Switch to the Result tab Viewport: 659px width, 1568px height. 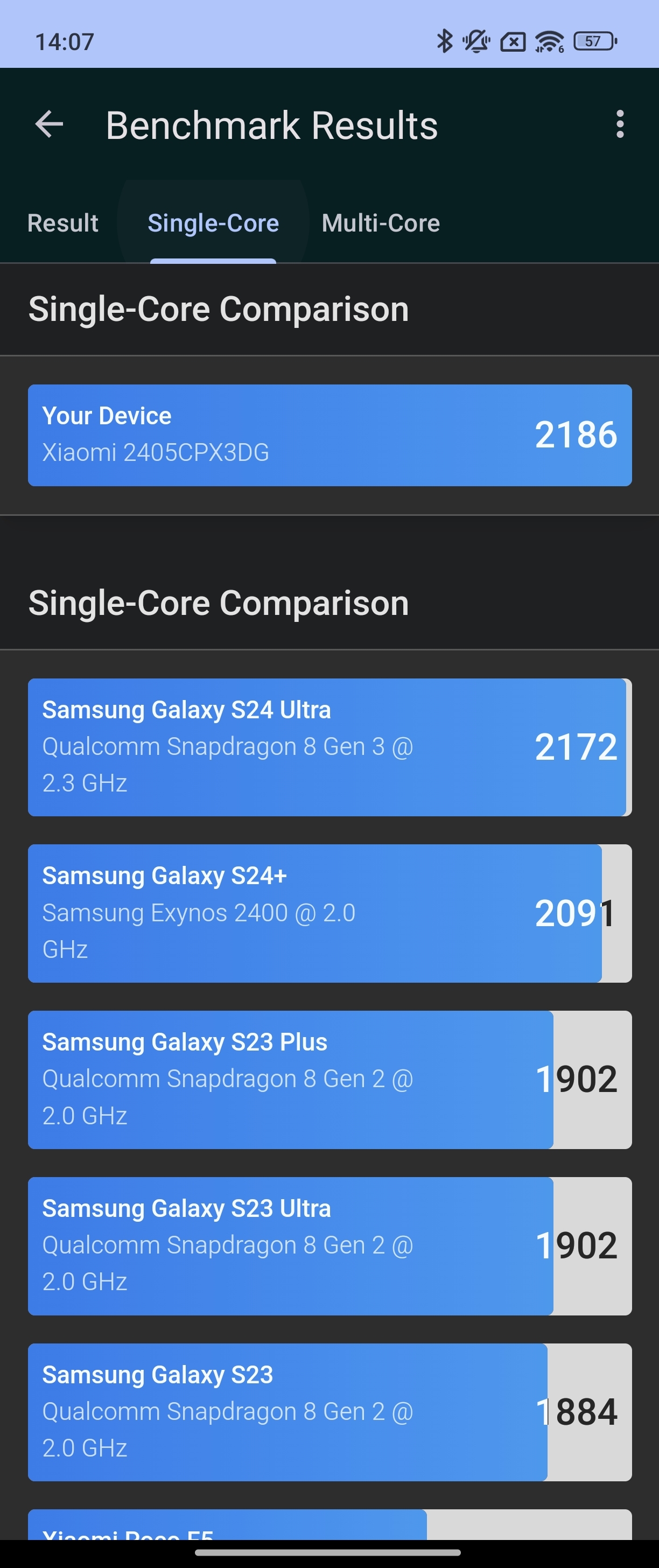pyautogui.click(x=62, y=223)
